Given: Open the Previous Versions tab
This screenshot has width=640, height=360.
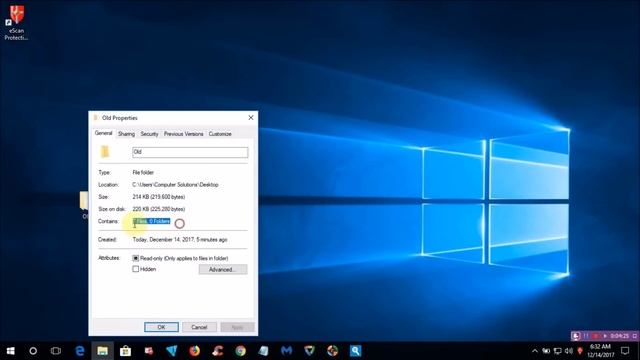Looking at the screenshot, I should tap(183, 134).
